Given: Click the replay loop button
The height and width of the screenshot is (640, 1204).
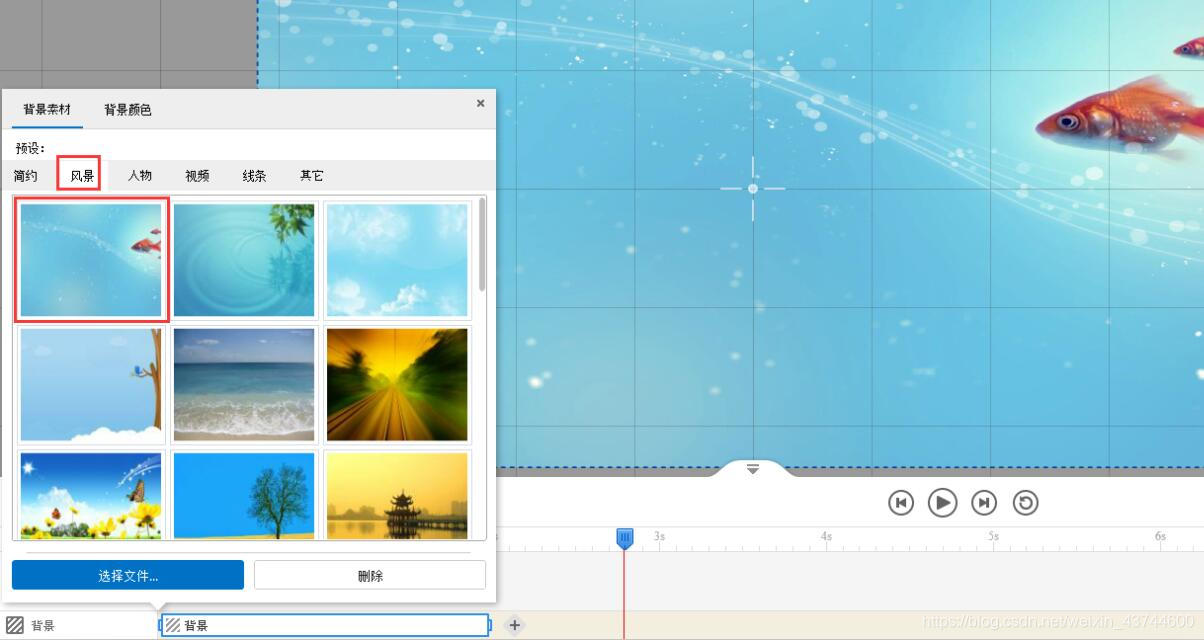Looking at the screenshot, I should 1025,502.
